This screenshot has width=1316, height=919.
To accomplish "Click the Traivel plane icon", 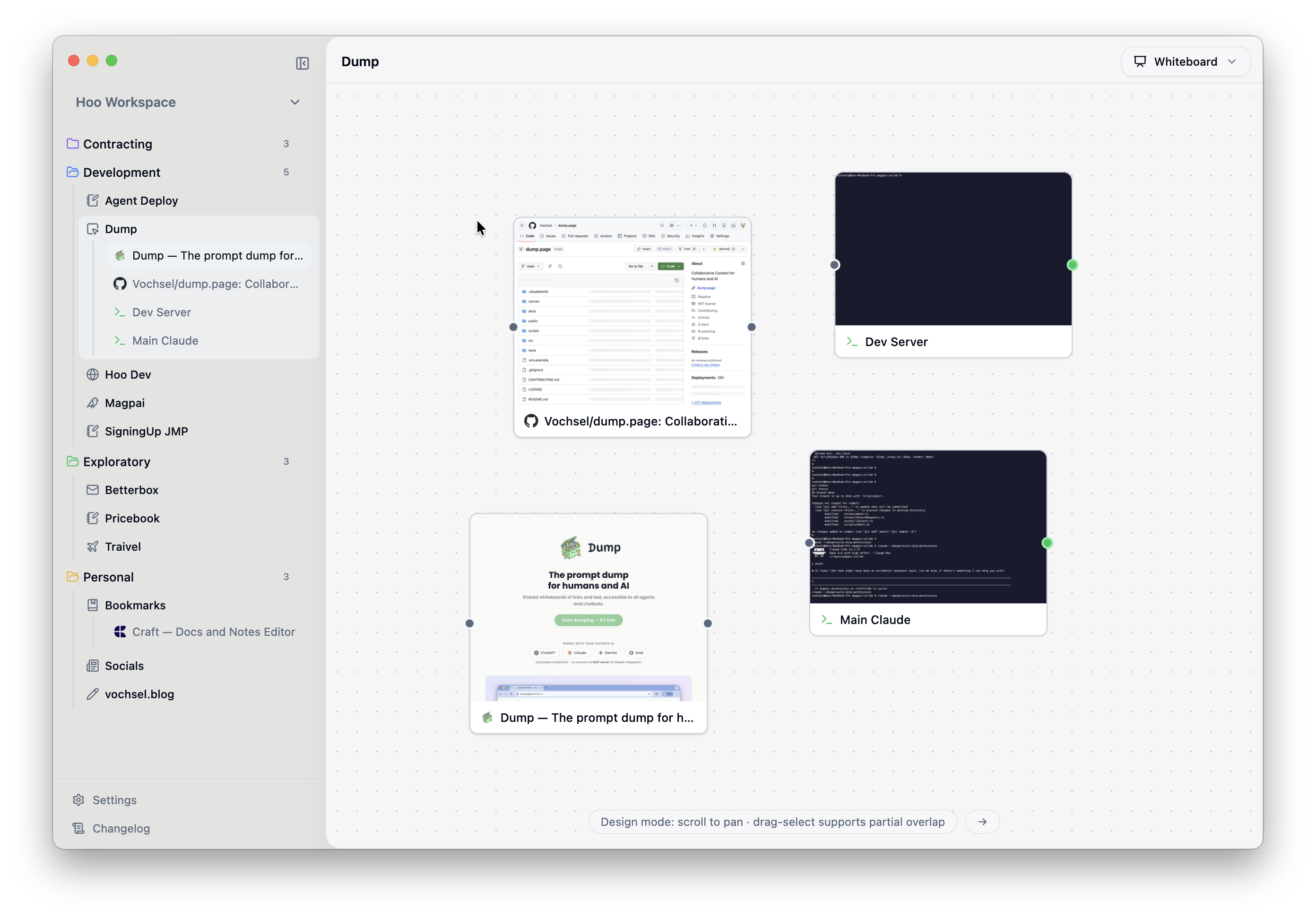I will click(x=92, y=546).
